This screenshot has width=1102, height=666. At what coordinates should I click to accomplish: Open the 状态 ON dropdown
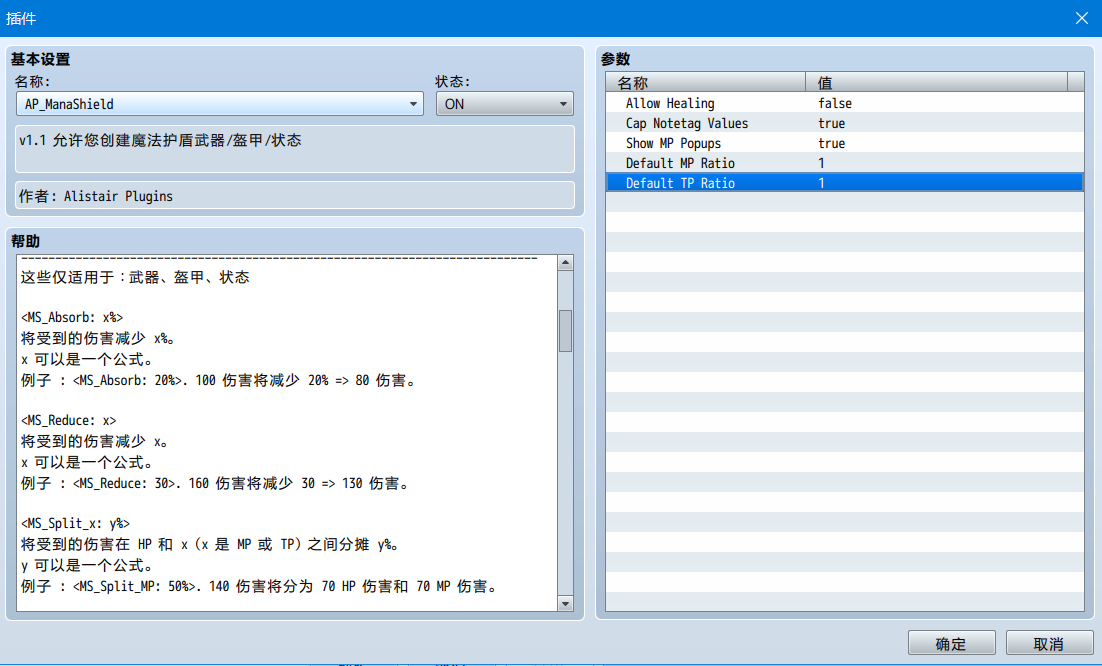pyautogui.click(x=505, y=104)
